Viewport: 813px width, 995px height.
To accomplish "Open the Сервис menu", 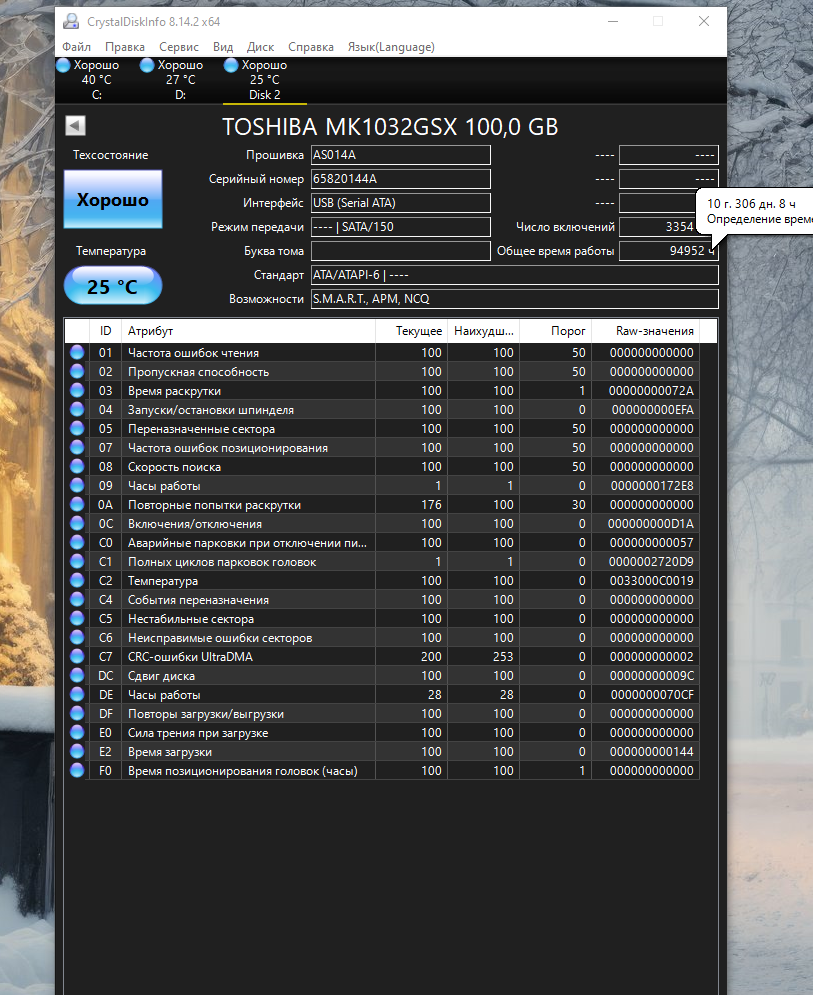I will pos(178,47).
